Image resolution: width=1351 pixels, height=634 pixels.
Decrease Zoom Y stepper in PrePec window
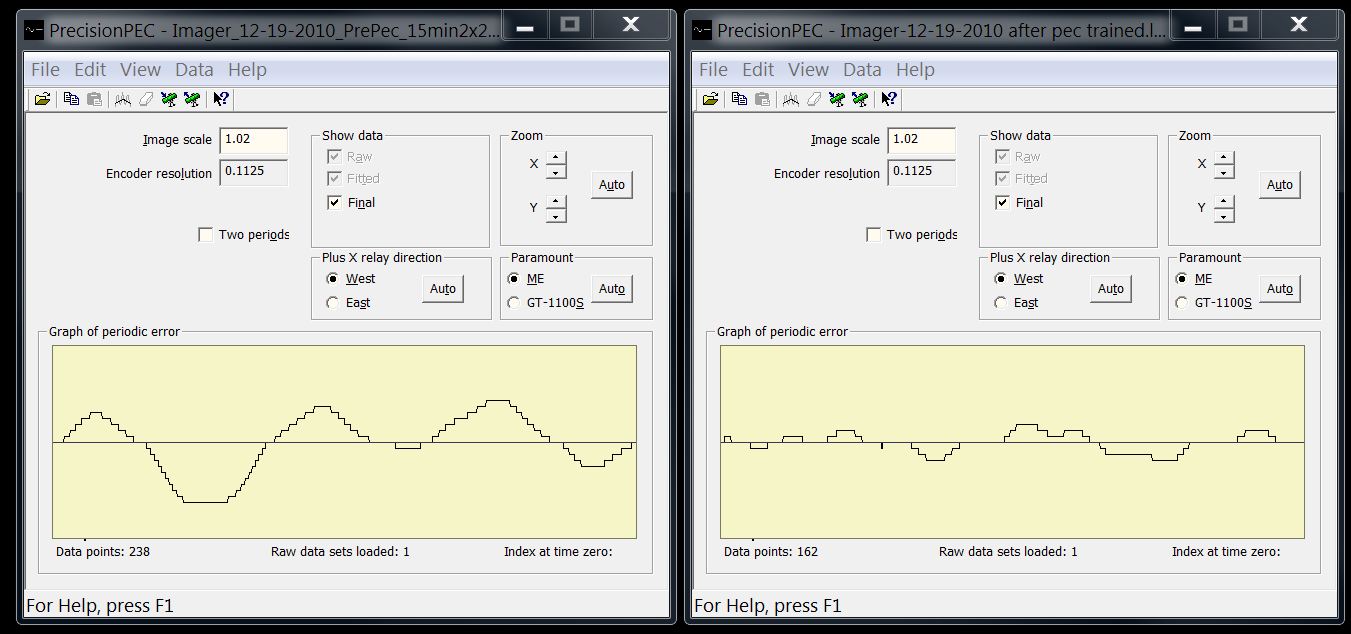coord(556,215)
